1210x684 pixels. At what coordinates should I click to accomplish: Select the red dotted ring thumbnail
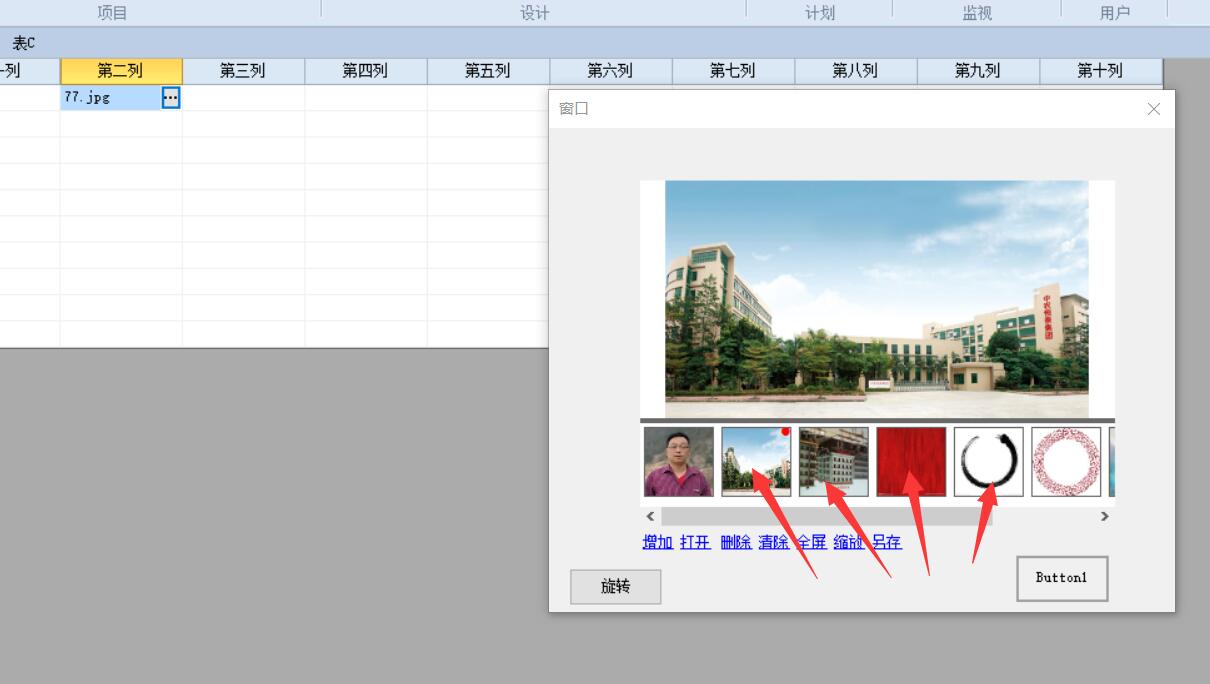[1066, 462]
